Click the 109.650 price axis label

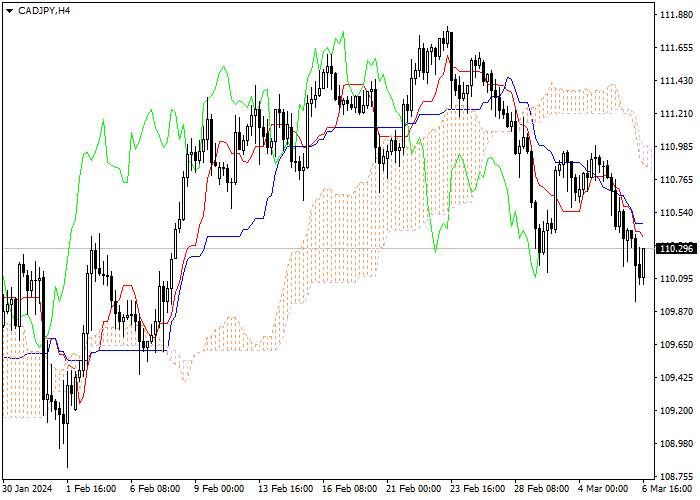point(676,345)
